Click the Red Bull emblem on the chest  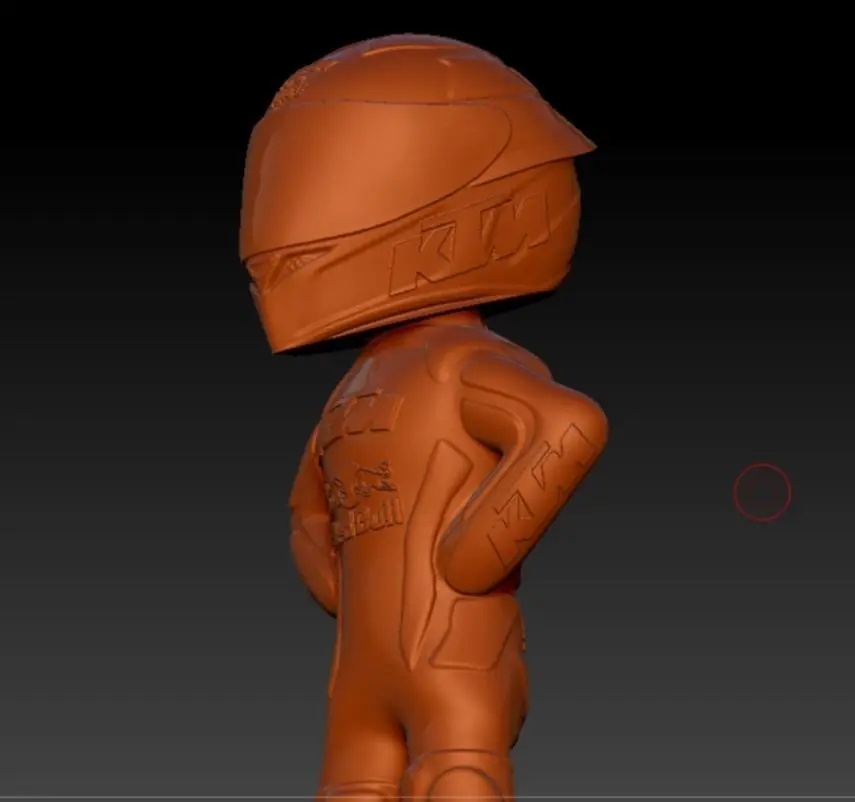pos(364,501)
